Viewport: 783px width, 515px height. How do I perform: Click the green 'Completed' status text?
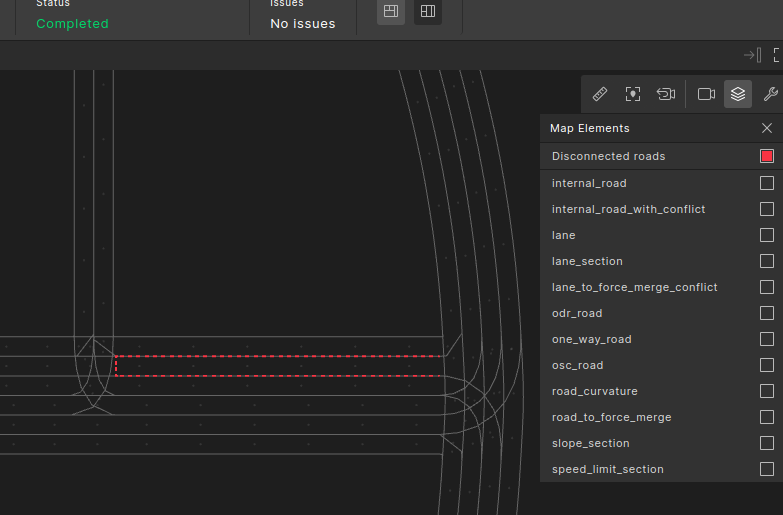click(72, 23)
